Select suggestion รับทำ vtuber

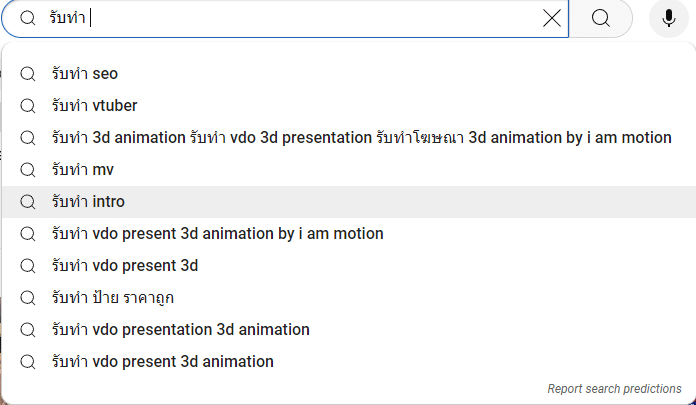click(x=95, y=106)
